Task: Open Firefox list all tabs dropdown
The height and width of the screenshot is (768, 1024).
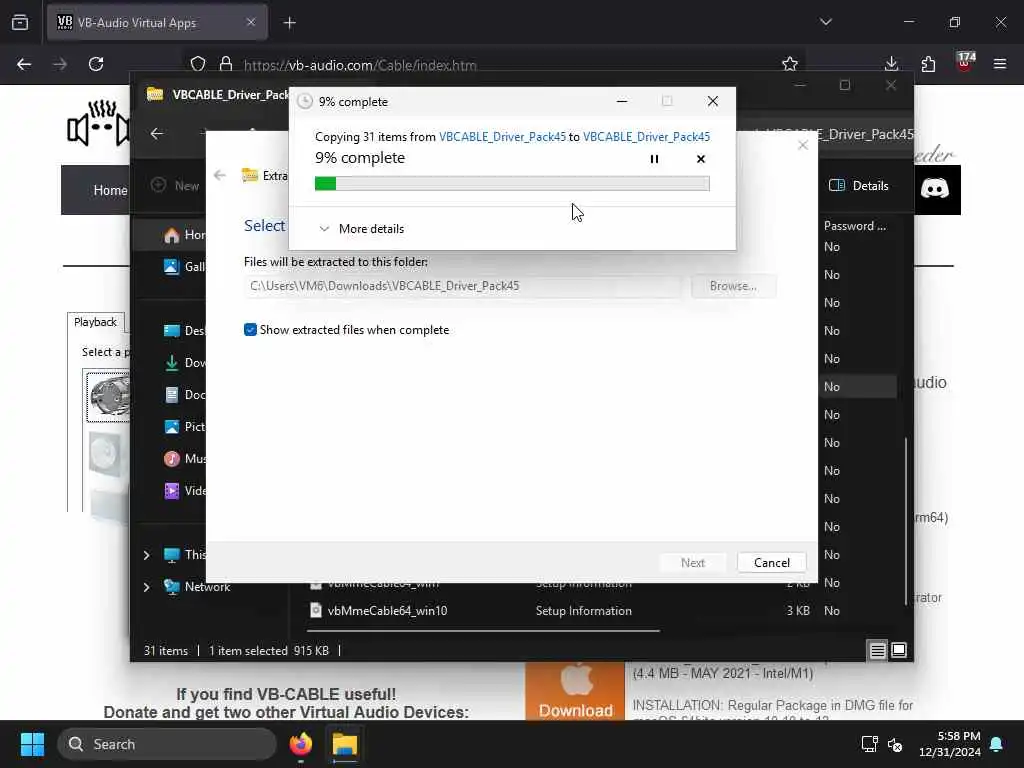Action: [x=825, y=22]
